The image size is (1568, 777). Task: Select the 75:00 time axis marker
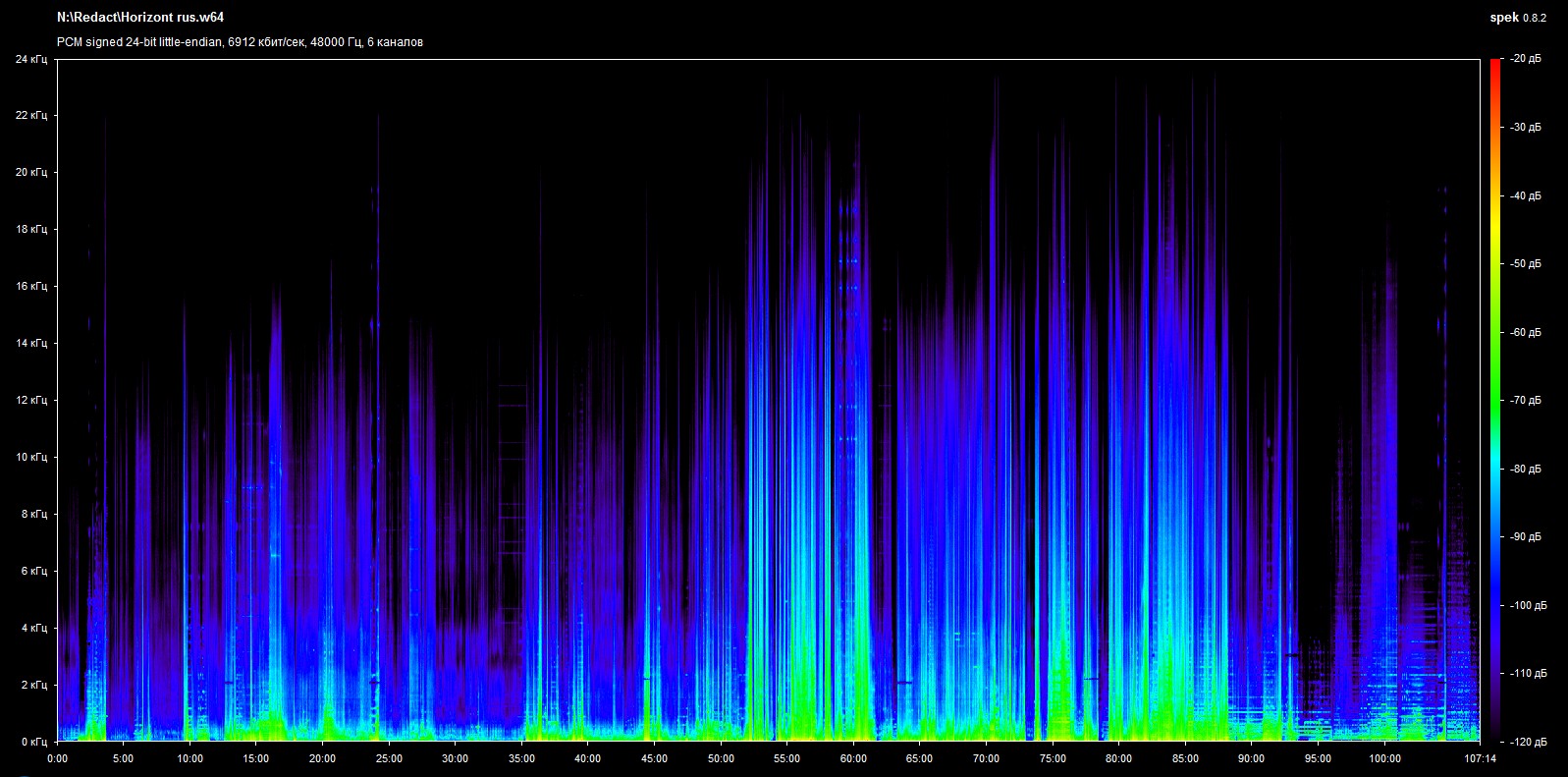pos(1053,758)
